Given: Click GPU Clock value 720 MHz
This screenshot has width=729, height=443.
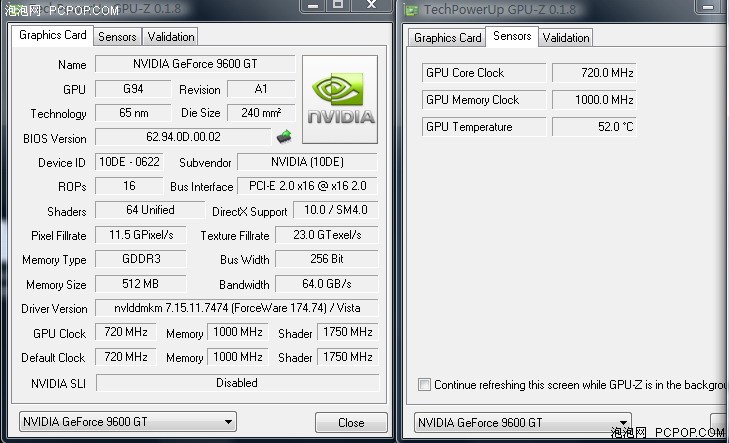Looking at the screenshot, I should (x=126, y=332).
